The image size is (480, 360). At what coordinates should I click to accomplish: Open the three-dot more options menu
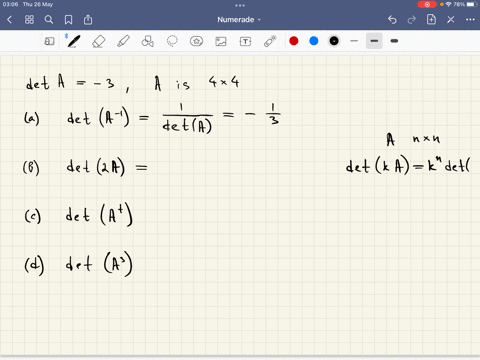[470, 20]
